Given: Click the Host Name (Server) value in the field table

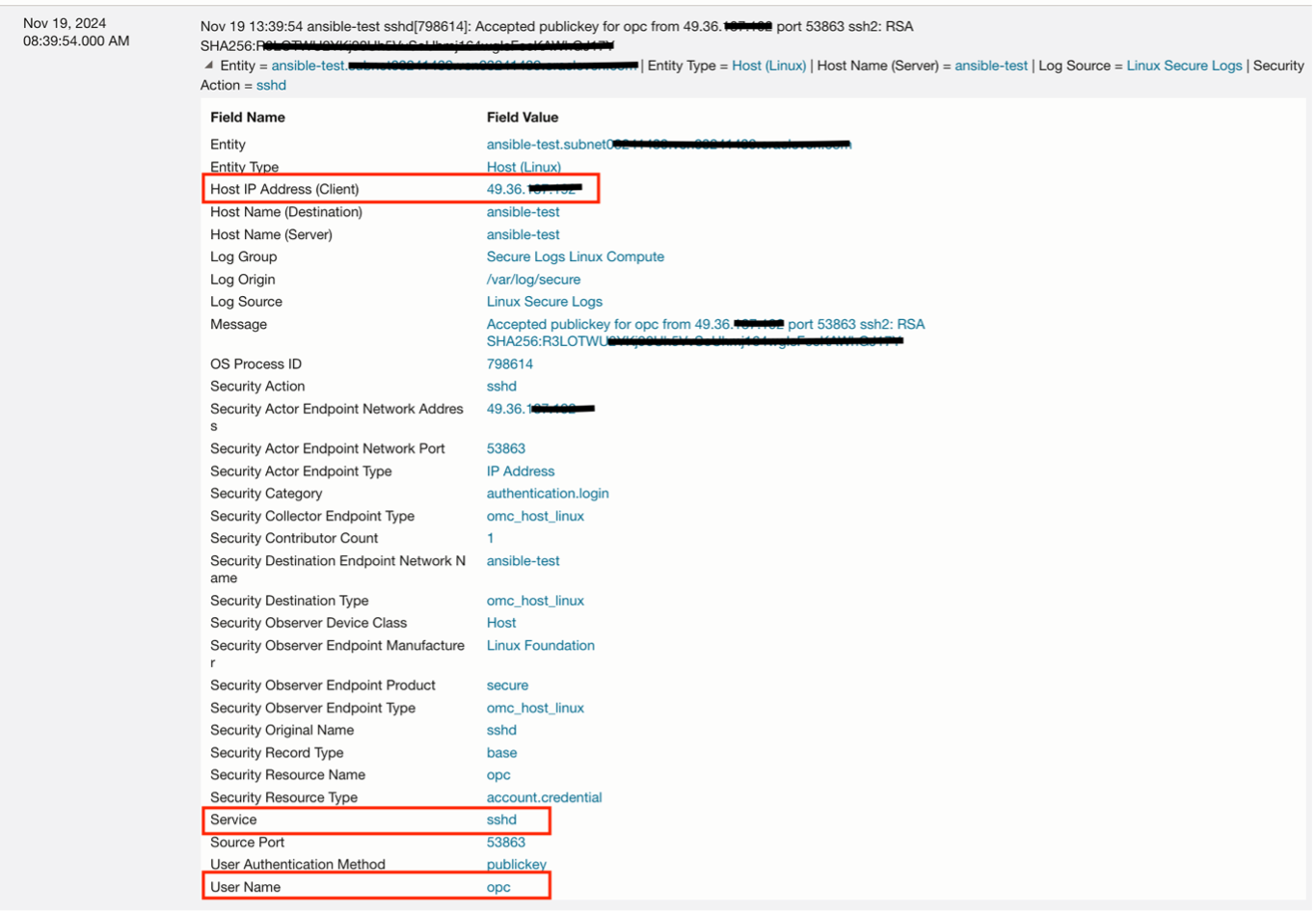Looking at the screenshot, I should tap(523, 234).
